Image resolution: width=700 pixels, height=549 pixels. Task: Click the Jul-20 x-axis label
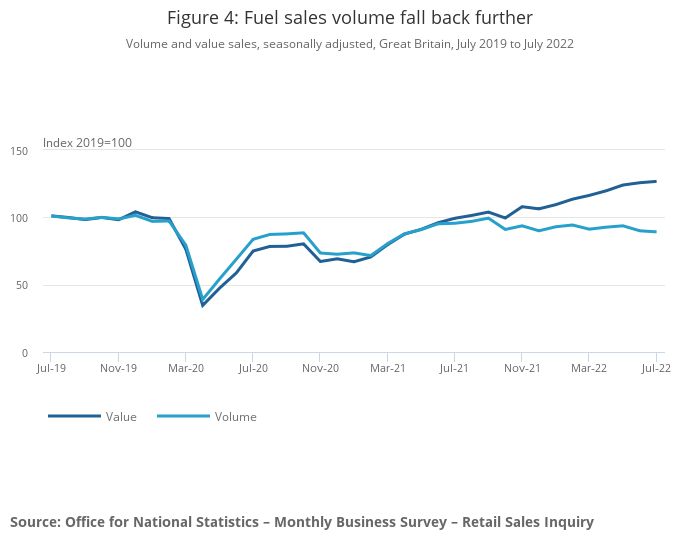253,368
